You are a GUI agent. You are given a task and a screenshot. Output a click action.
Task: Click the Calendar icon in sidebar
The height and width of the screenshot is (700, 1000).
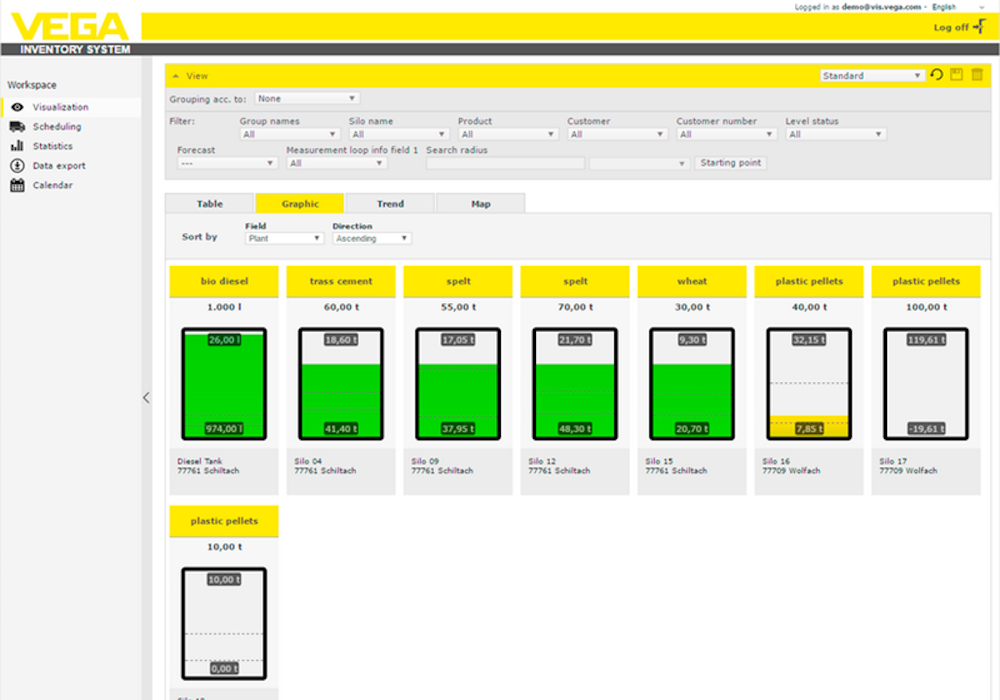pos(17,186)
